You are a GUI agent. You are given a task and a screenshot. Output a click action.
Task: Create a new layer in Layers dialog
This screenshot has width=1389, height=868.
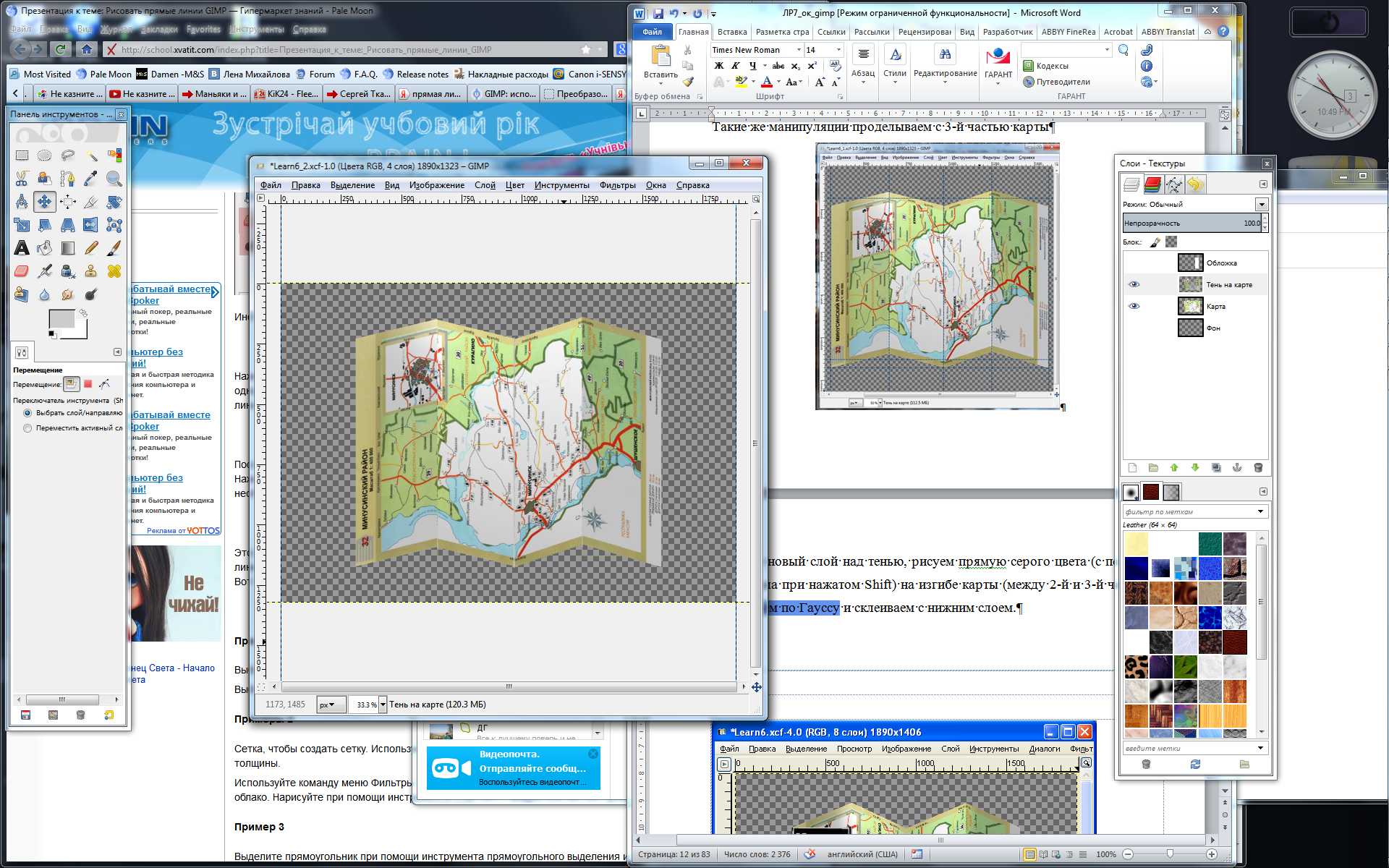[1133, 468]
